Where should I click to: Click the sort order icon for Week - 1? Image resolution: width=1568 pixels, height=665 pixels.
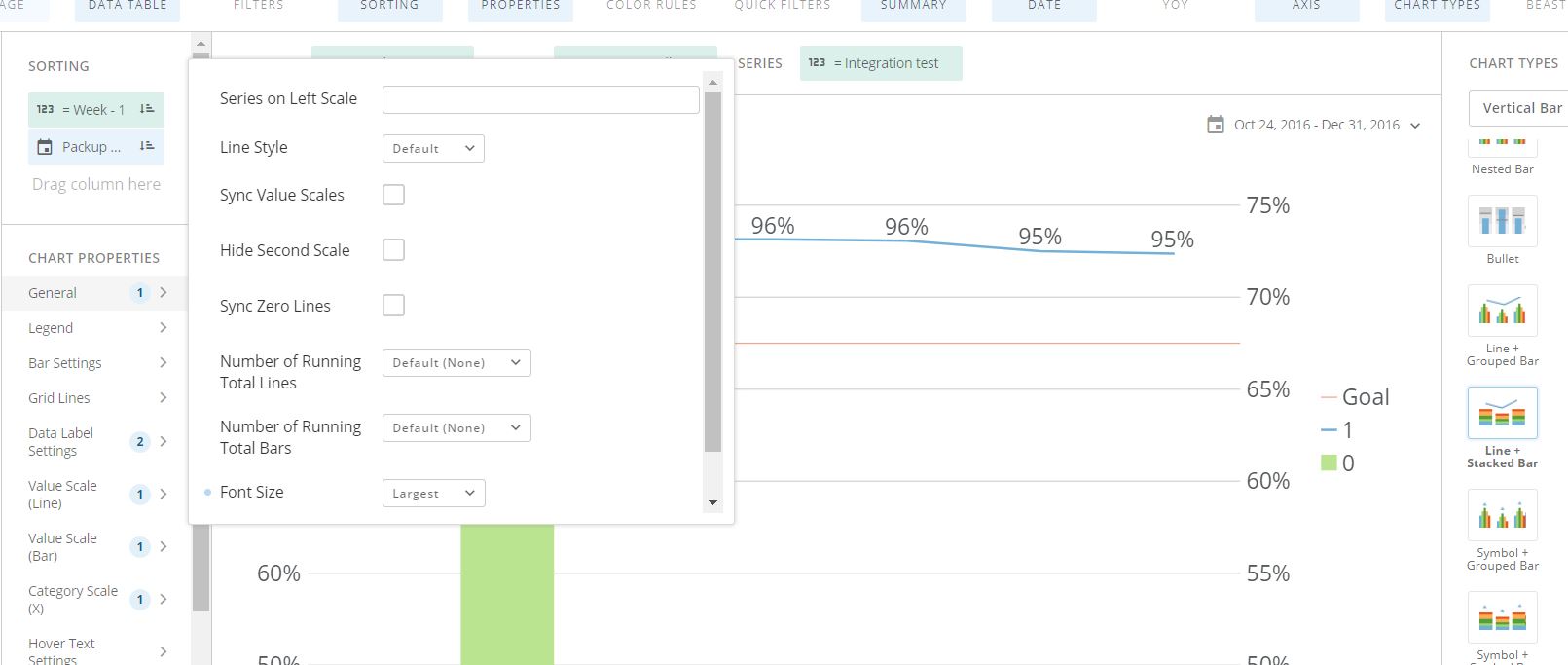point(147,109)
